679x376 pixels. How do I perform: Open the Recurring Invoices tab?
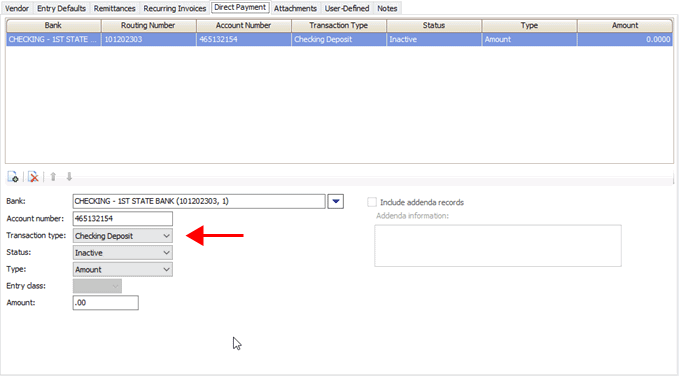[175, 8]
